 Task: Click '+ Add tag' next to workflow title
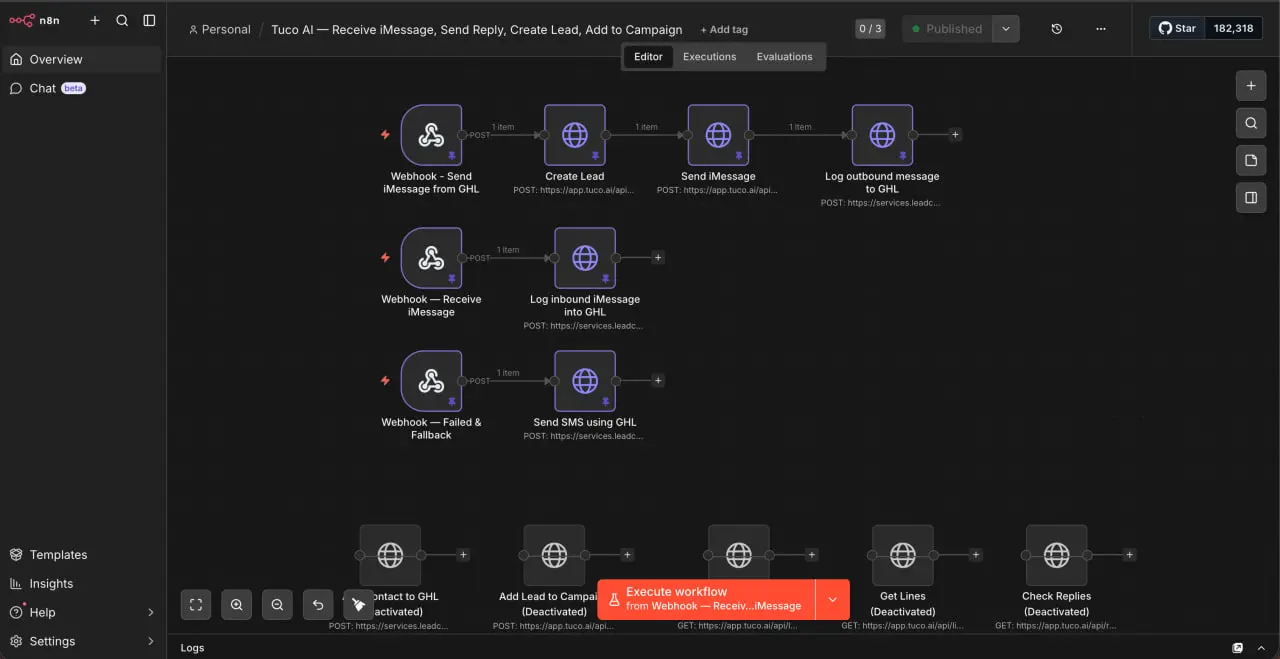pyautogui.click(x=724, y=30)
